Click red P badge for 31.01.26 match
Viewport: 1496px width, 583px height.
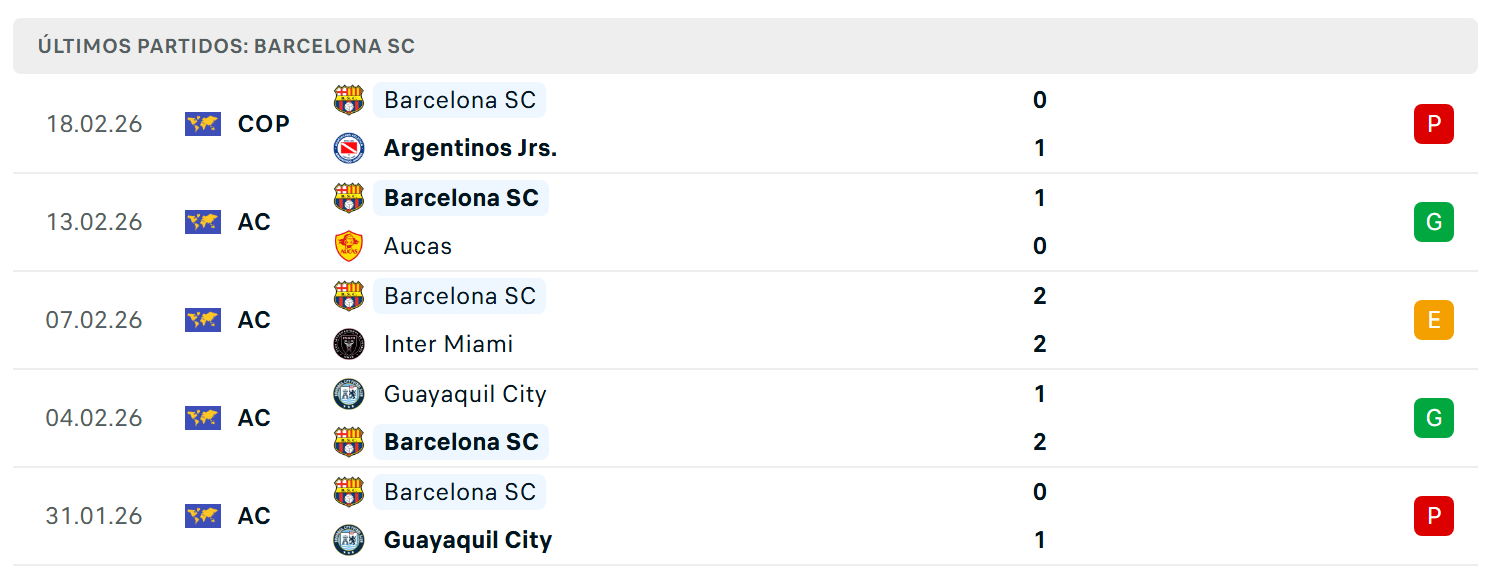pyautogui.click(x=1433, y=516)
